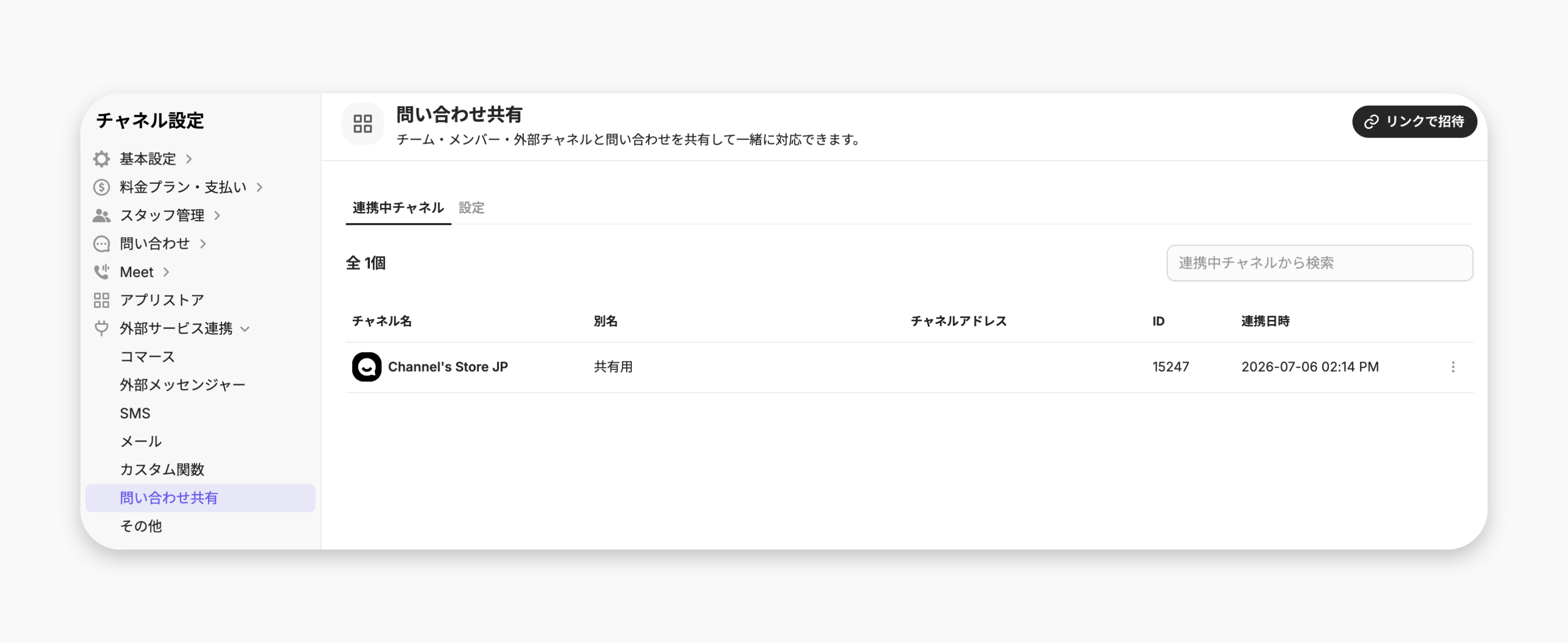Open the 問い合わせ sidebar section
The height and width of the screenshot is (643, 1568).
[x=155, y=243]
